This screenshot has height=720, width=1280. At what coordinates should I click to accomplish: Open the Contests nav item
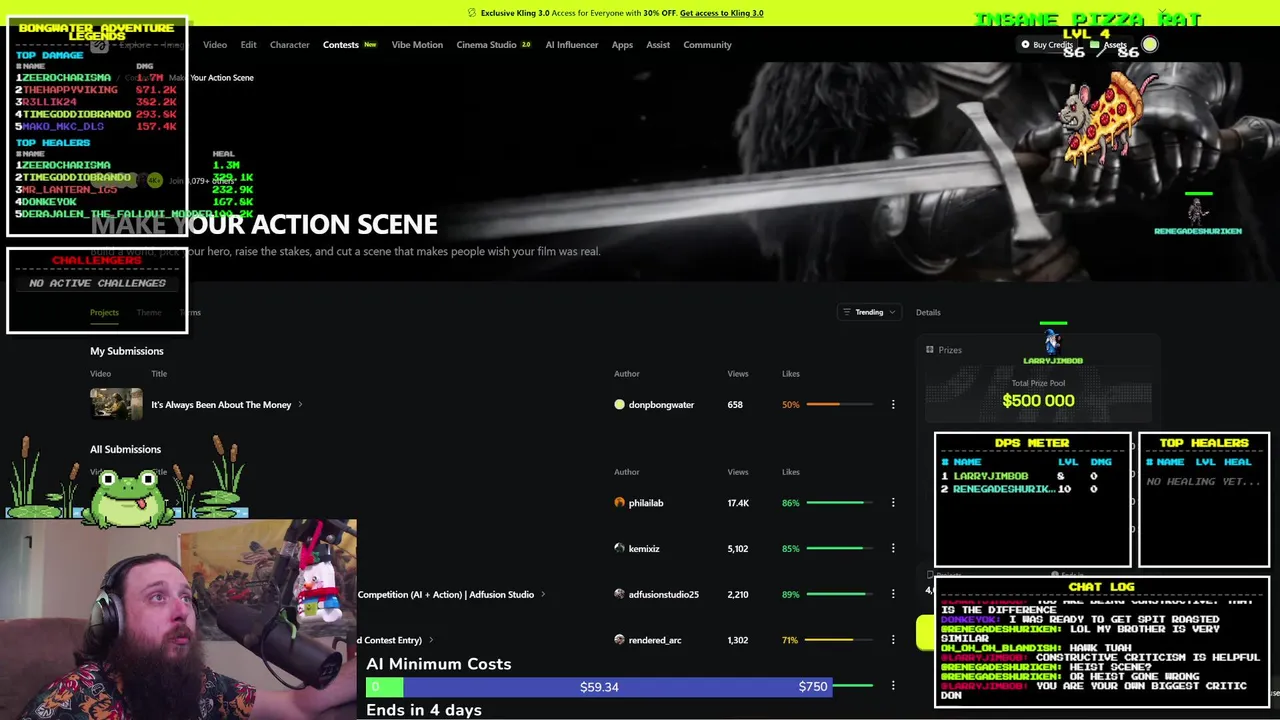click(341, 45)
